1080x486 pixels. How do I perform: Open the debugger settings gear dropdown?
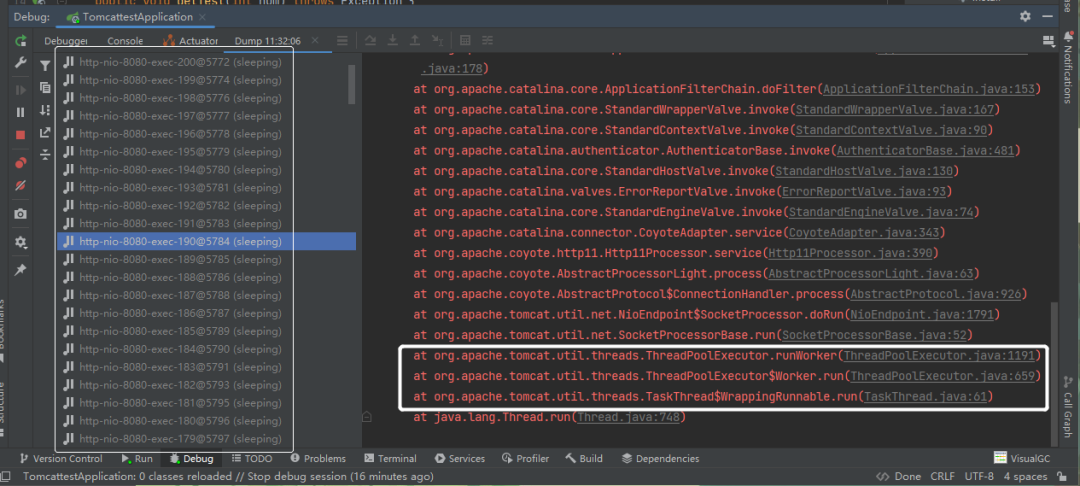tap(21, 242)
